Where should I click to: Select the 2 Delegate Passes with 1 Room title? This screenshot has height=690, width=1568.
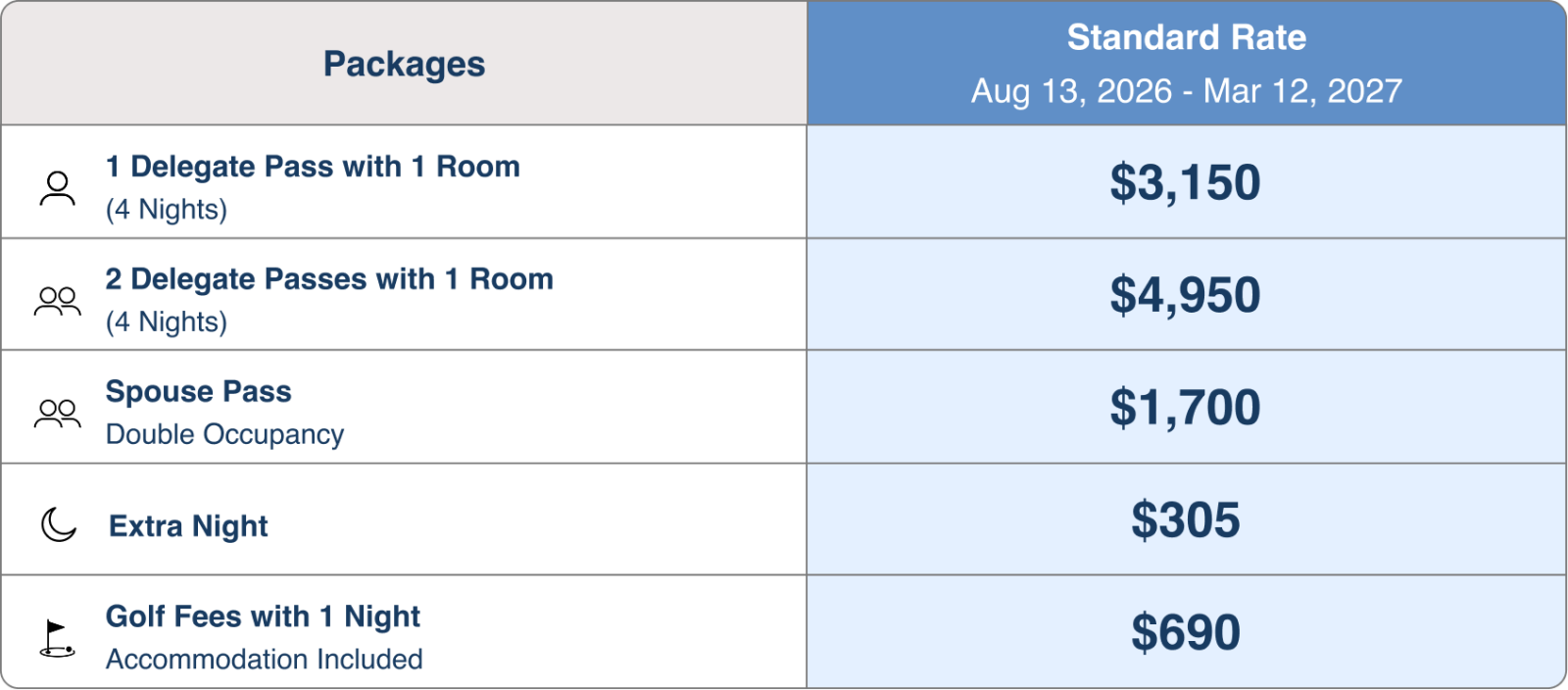329,279
